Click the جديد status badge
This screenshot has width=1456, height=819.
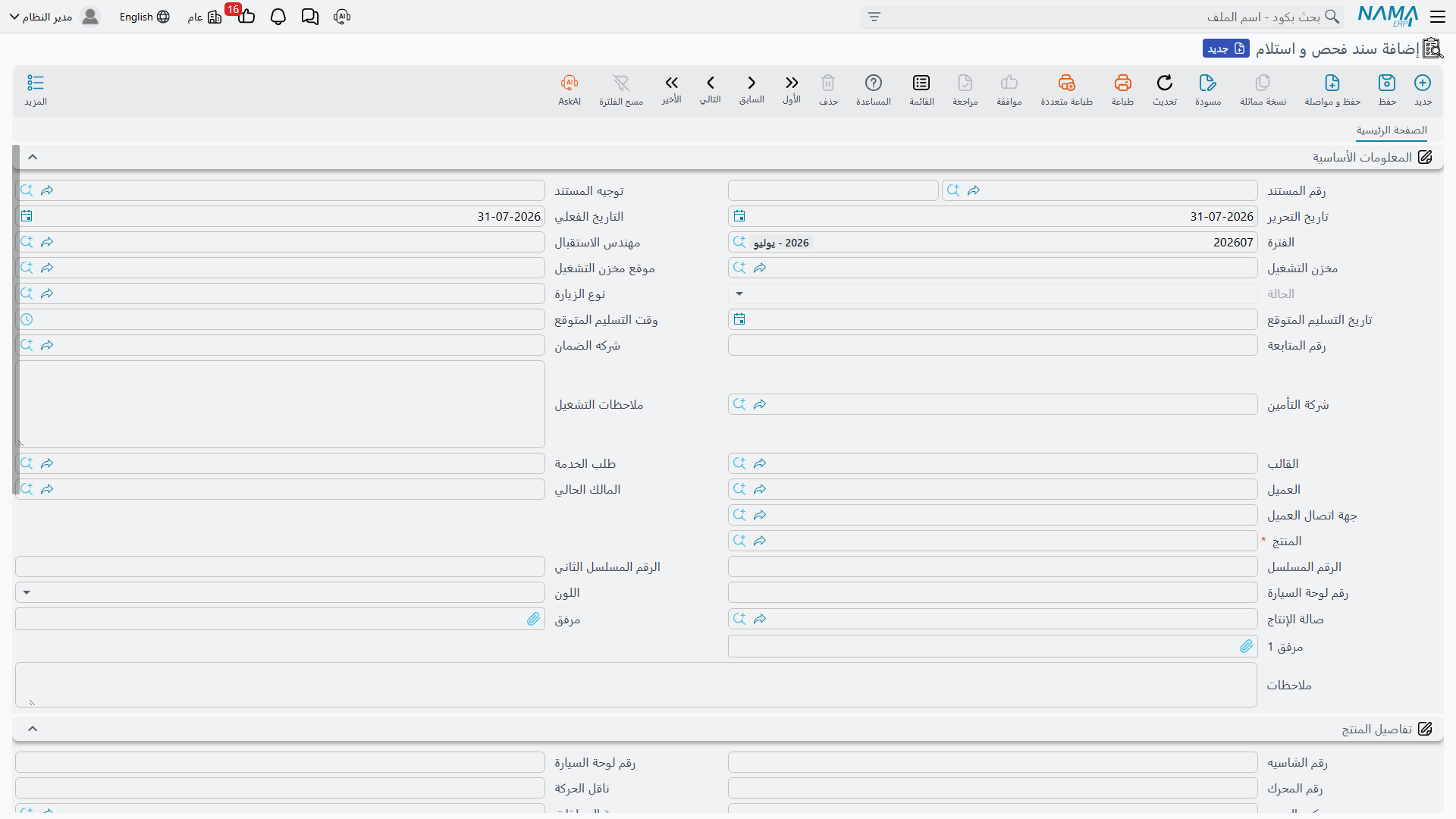[x=1225, y=49]
